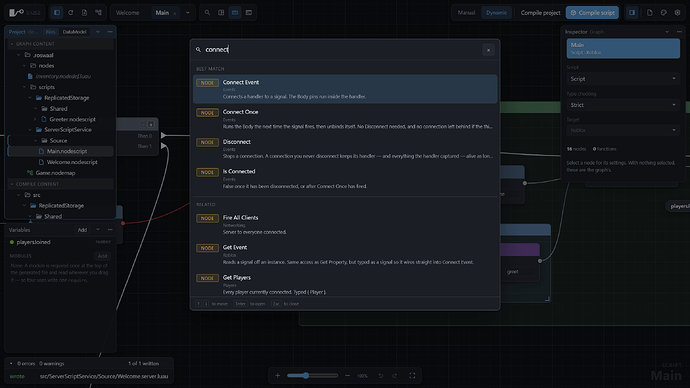Open Project panel more options menu
Screen dimensions: 690x388
[x=110, y=32]
